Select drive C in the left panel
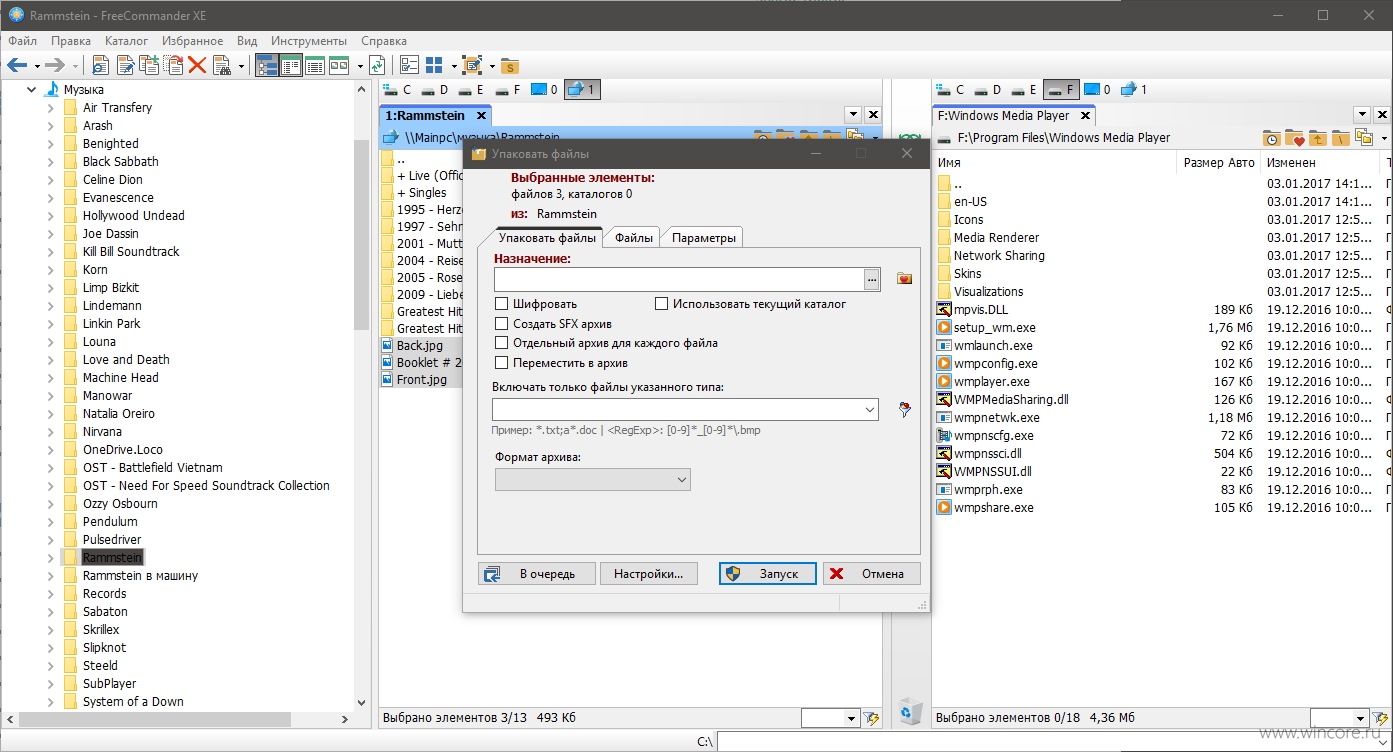The image size is (1393, 752). pyautogui.click(x=397, y=90)
